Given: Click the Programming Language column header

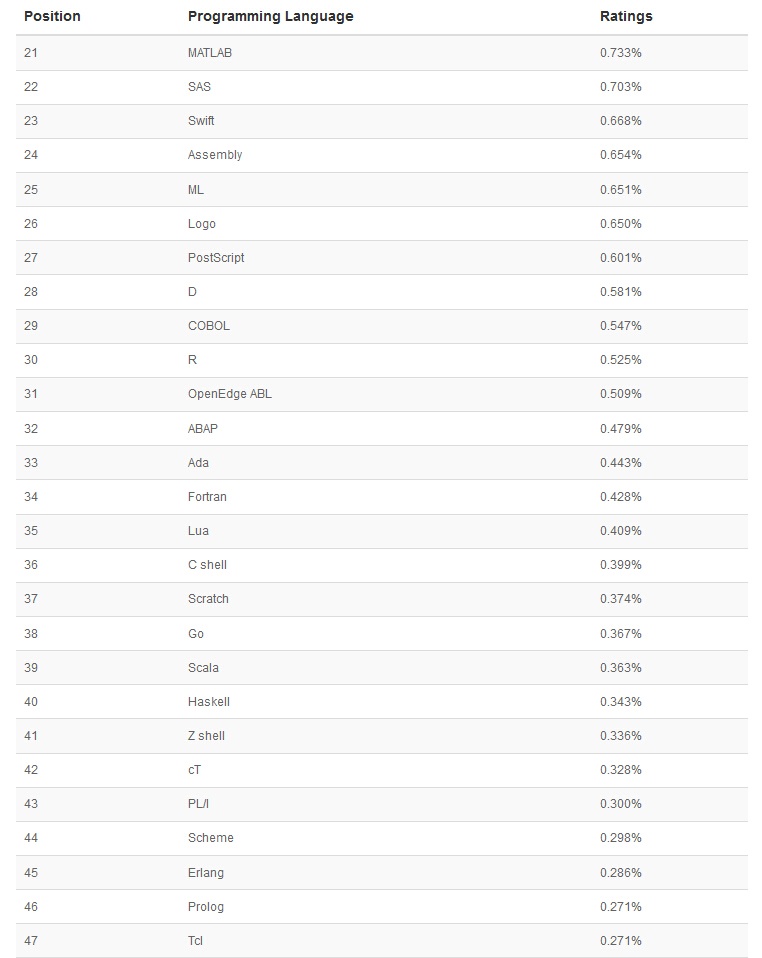Looking at the screenshot, I should click(x=270, y=17).
